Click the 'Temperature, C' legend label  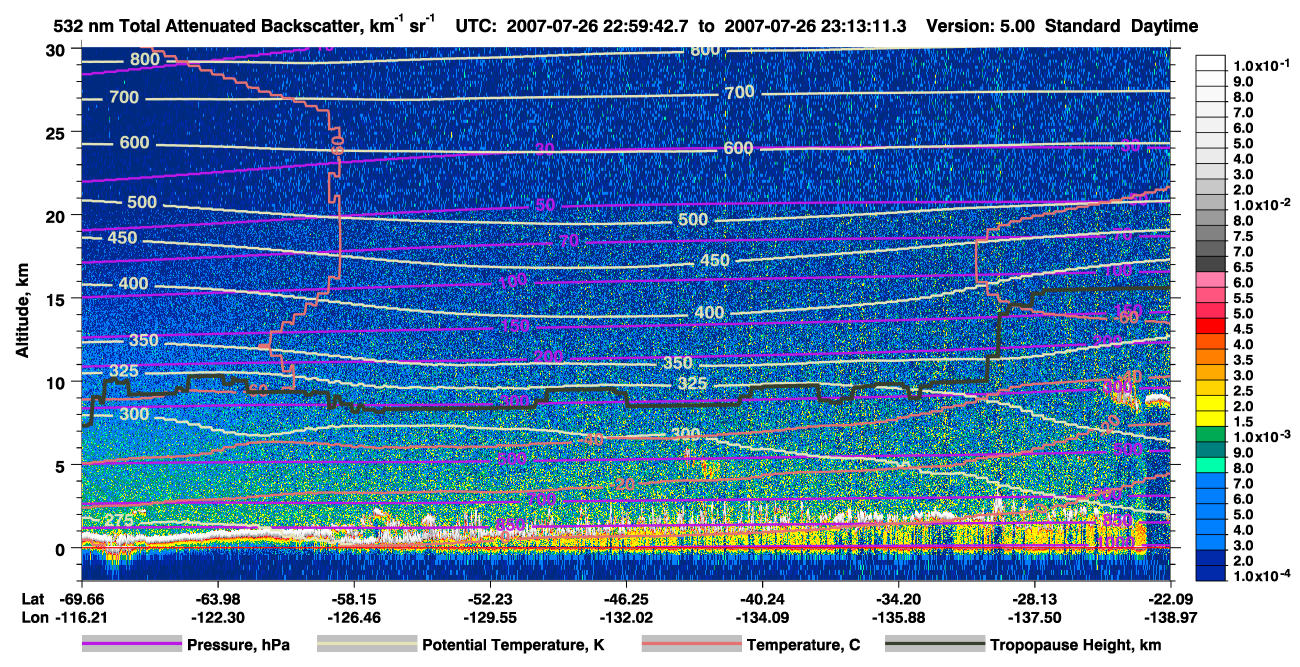803,645
